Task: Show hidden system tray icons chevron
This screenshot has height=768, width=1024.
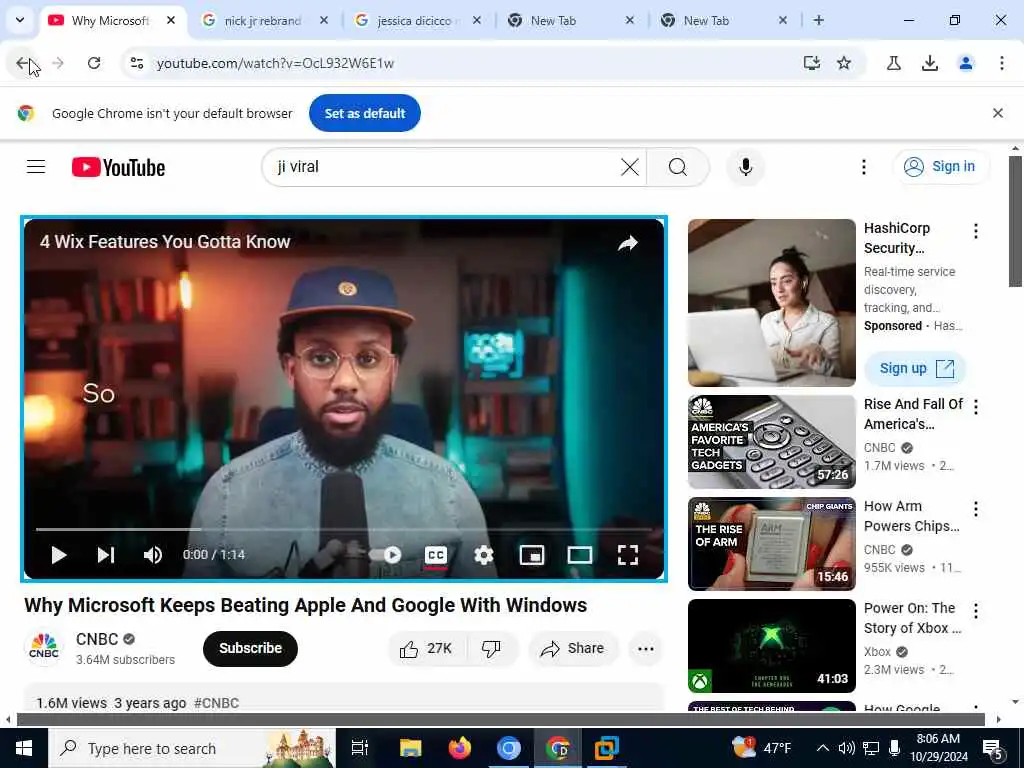Action: coord(823,748)
